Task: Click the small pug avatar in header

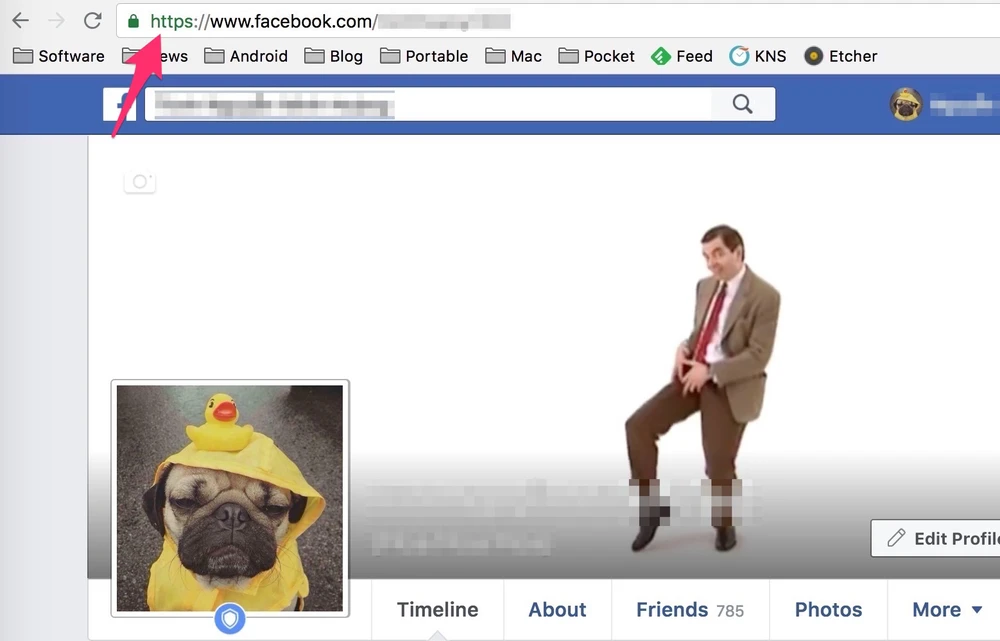Action: tap(906, 104)
